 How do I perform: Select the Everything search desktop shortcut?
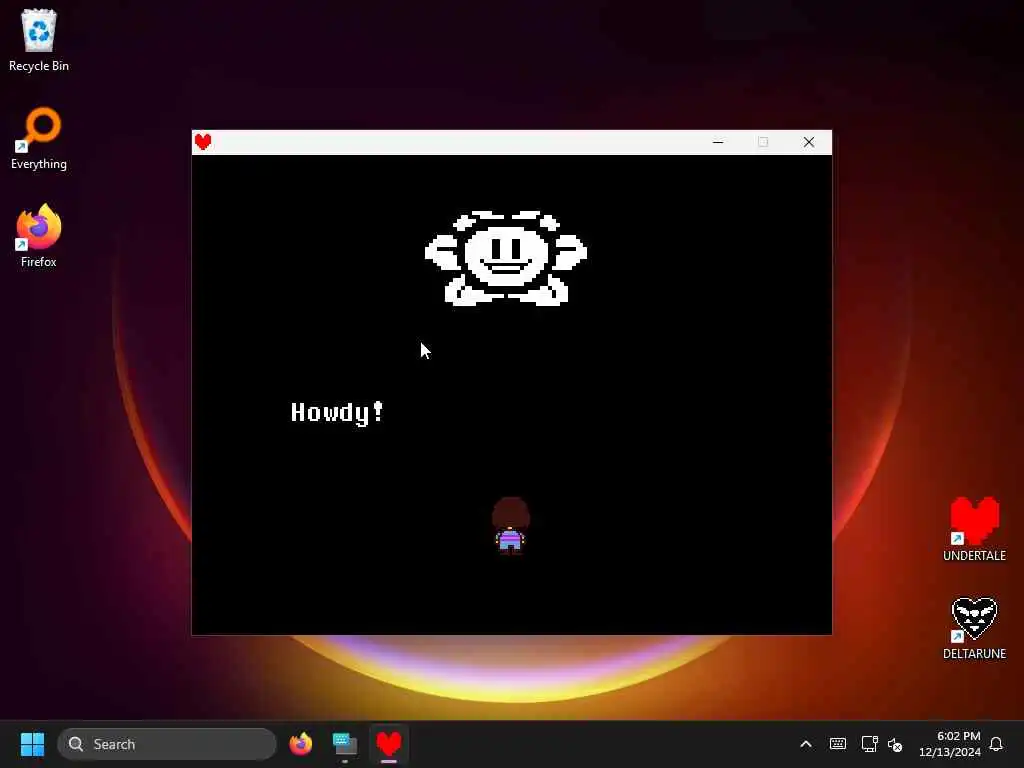(x=39, y=138)
